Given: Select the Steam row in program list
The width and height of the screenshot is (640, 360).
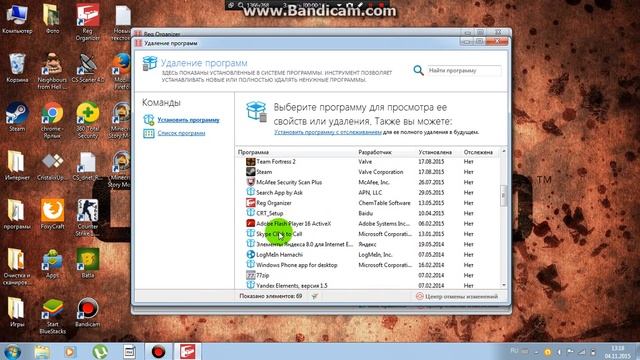Looking at the screenshot, I should [x=368, y=172].
